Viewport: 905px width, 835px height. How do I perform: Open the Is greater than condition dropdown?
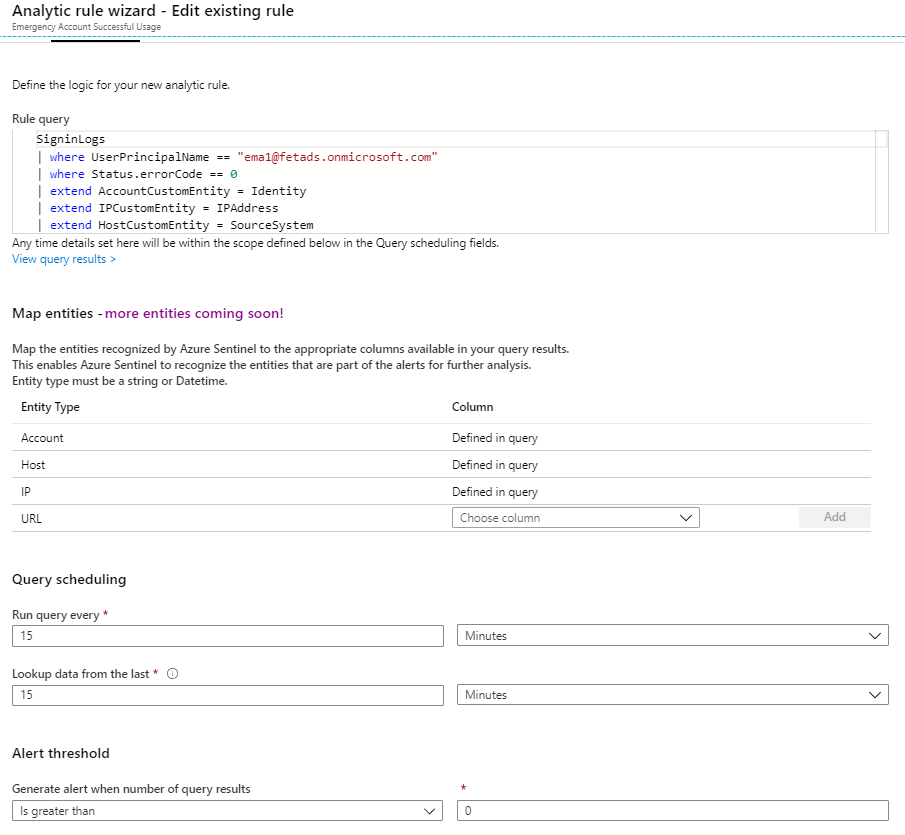(x=227, y=811)
